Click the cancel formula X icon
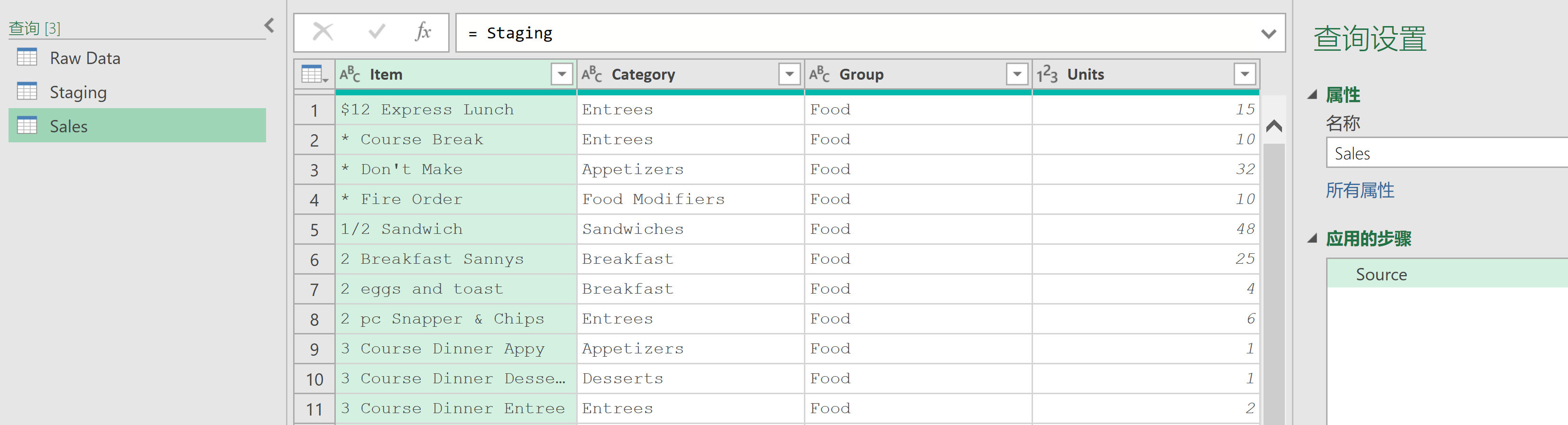The width and height of the screenshot is (1568, 425). (323, 32)
